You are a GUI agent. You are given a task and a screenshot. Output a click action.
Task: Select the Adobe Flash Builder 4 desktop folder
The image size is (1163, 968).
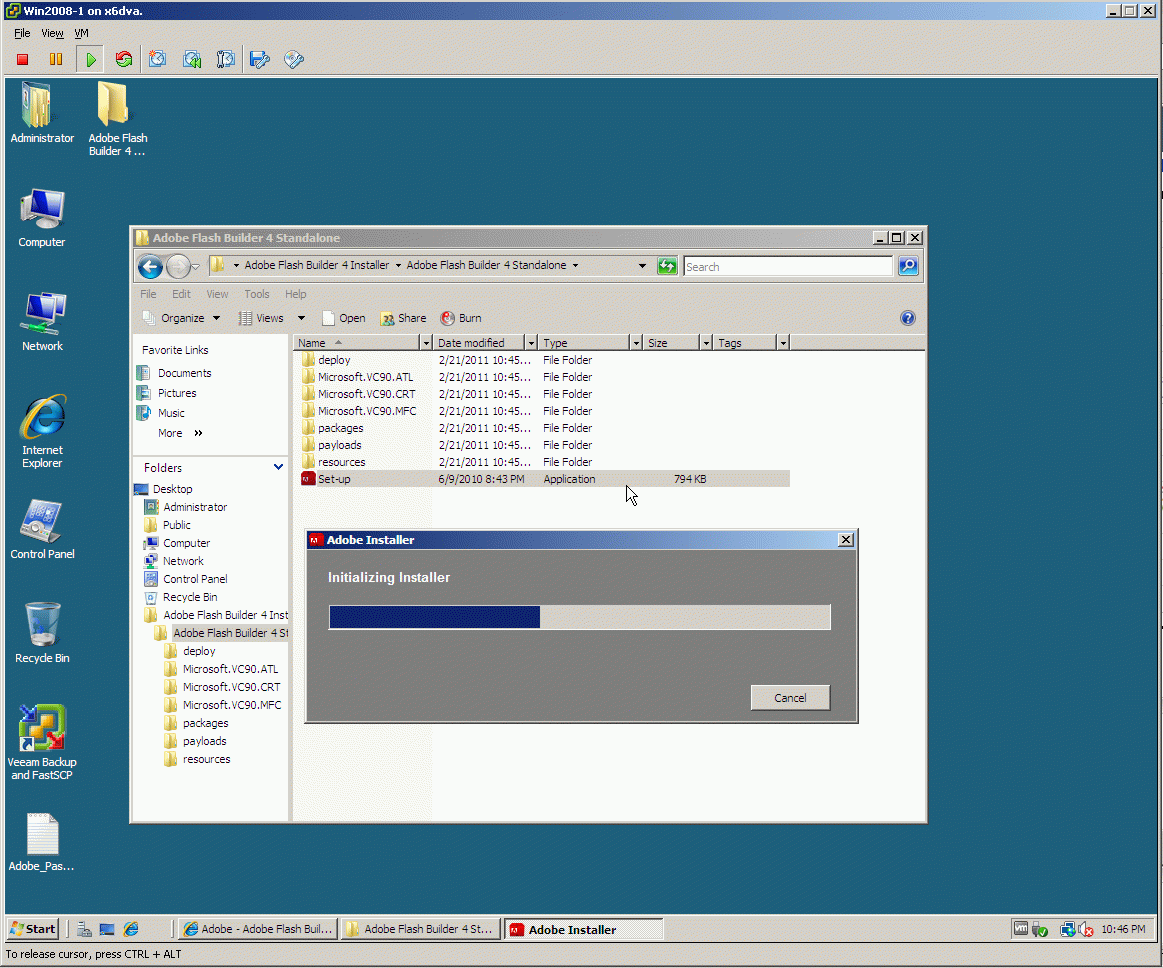(x=117, y=119)
